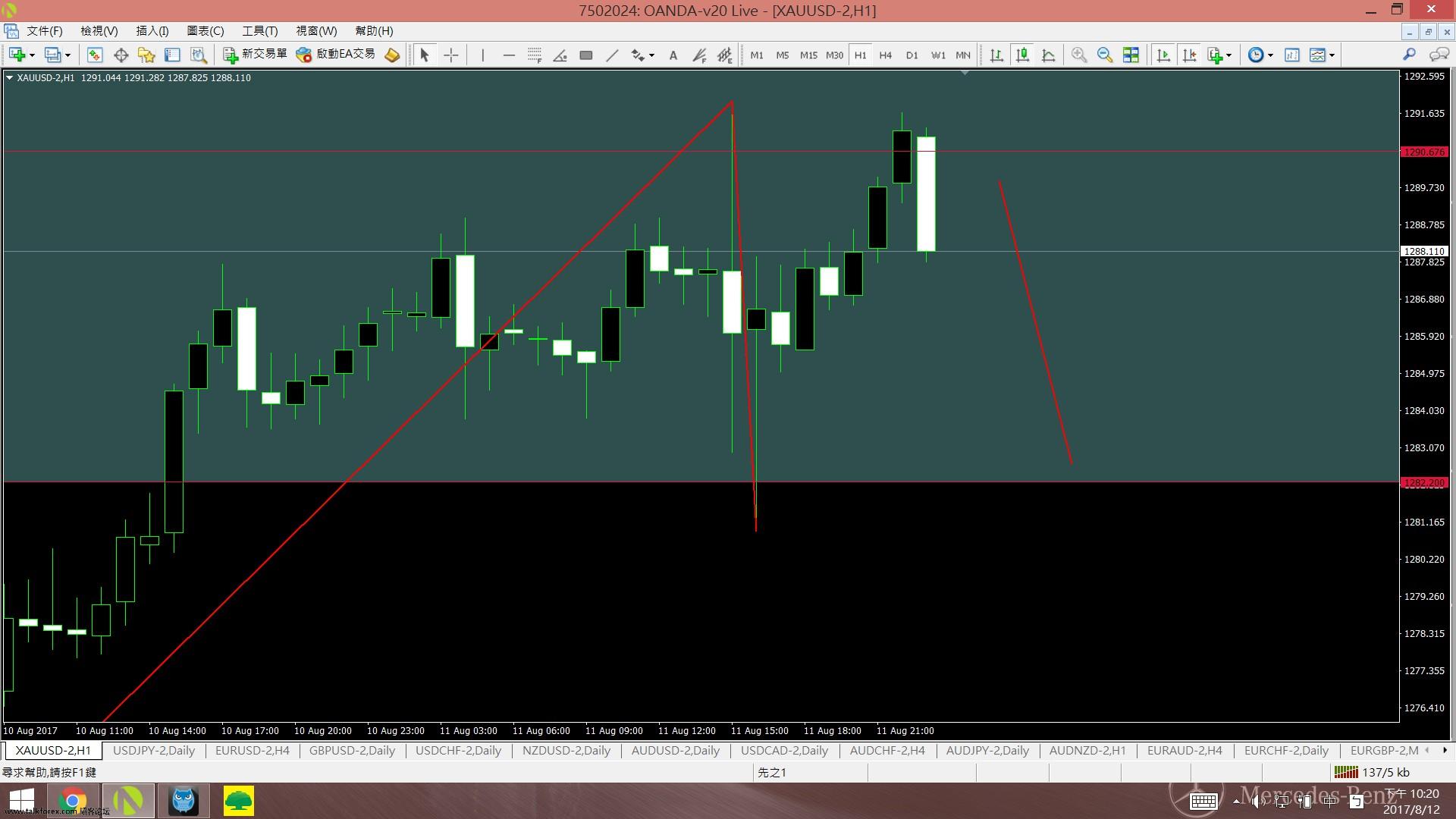Screen dimensions: 1456x819
Task: Toggle chart Auto Scroll
Action: tap(1163, 55)
